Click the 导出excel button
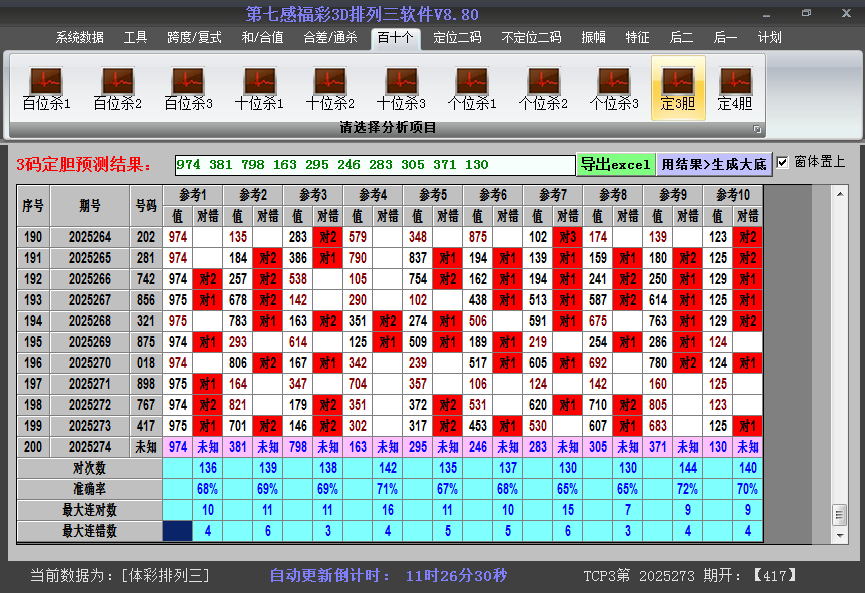865x593 pixels. click(x=618, y=163)
